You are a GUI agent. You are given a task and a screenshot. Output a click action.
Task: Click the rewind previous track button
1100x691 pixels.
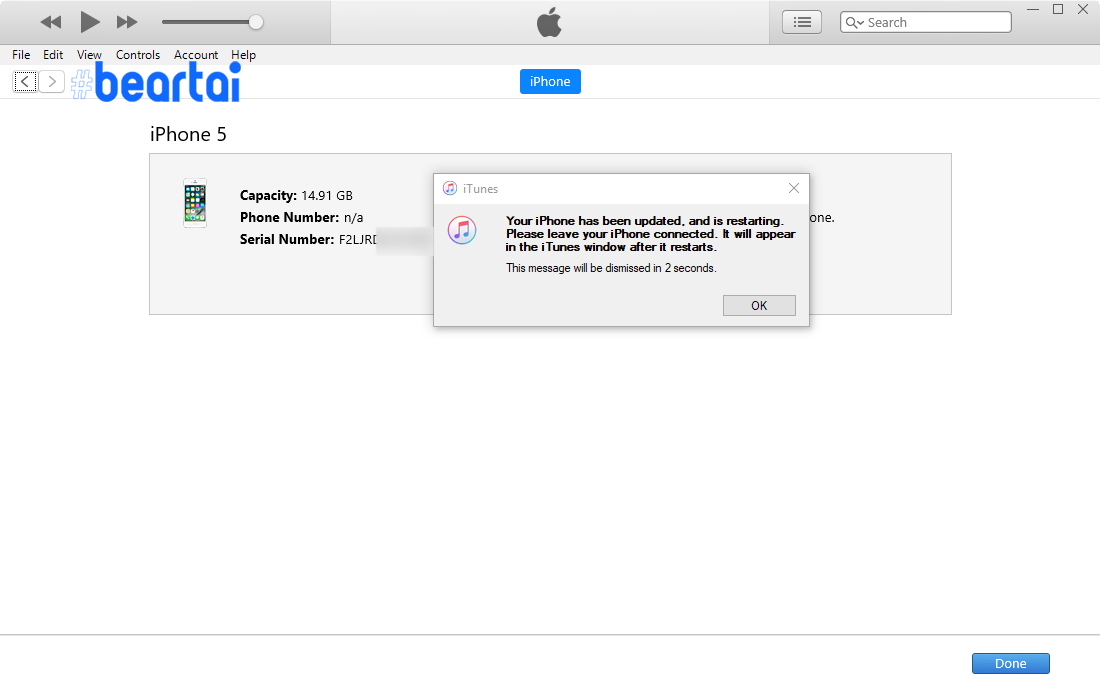[51, 22]
